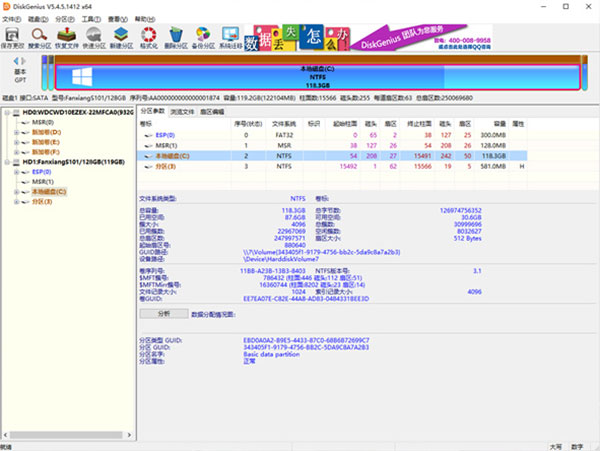Click the 分析 (Analyze) button

click(x=165, y=313)
